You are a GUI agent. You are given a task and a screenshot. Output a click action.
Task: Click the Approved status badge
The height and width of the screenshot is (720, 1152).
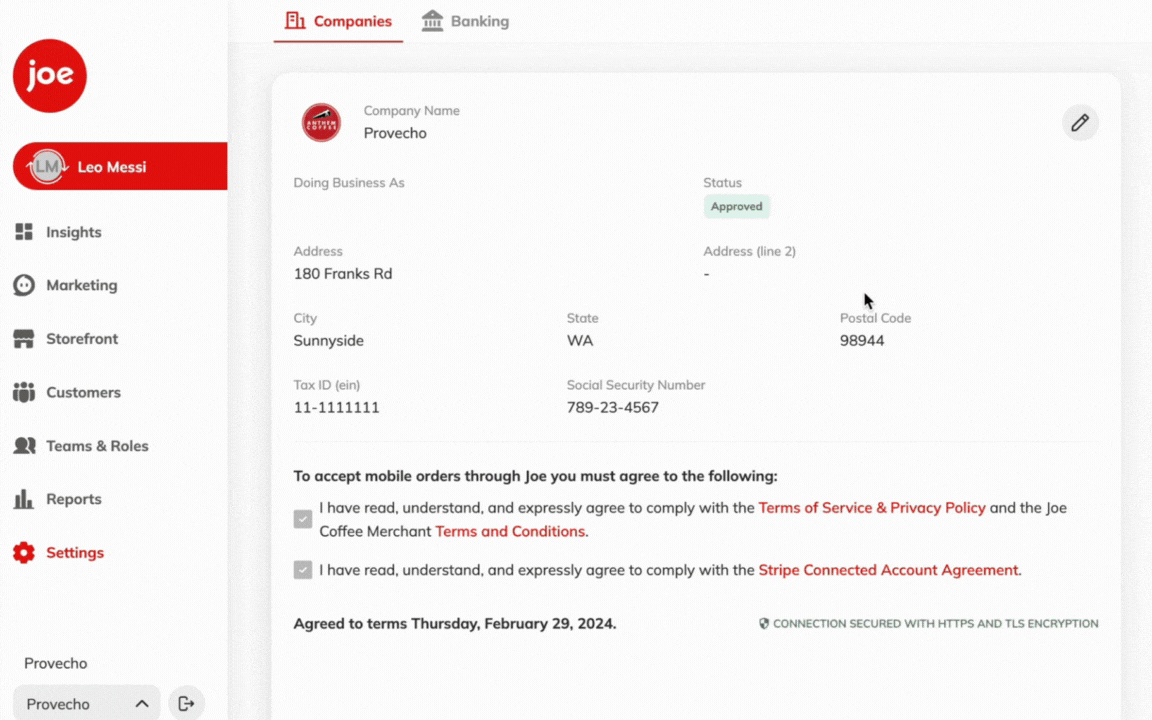point(736,206)
